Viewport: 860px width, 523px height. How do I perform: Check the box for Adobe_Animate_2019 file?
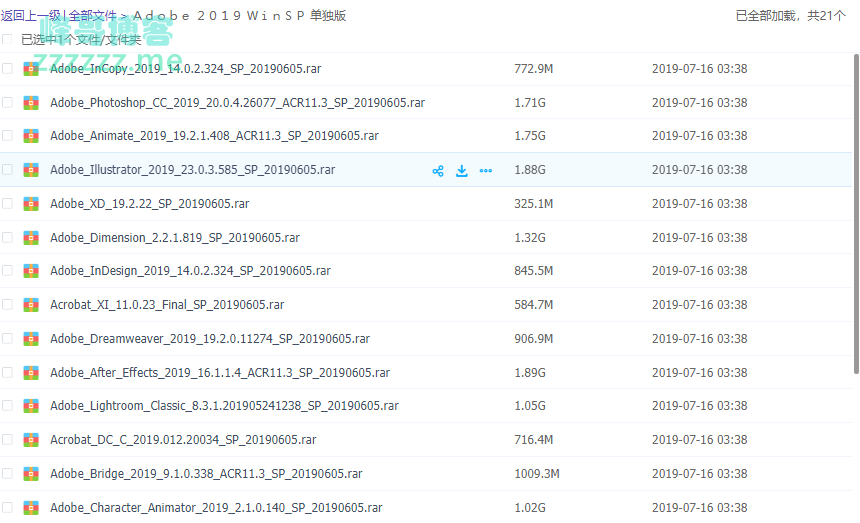pyautogui.click(x=8, y=136)
